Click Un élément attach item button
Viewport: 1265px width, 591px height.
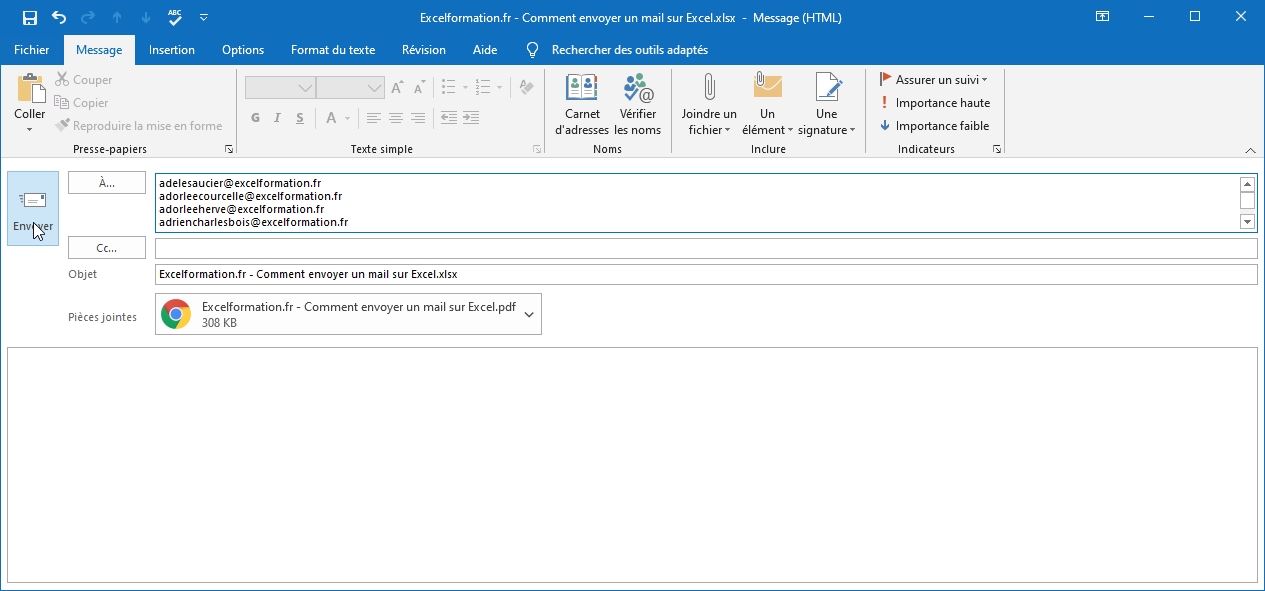[767, 104]
